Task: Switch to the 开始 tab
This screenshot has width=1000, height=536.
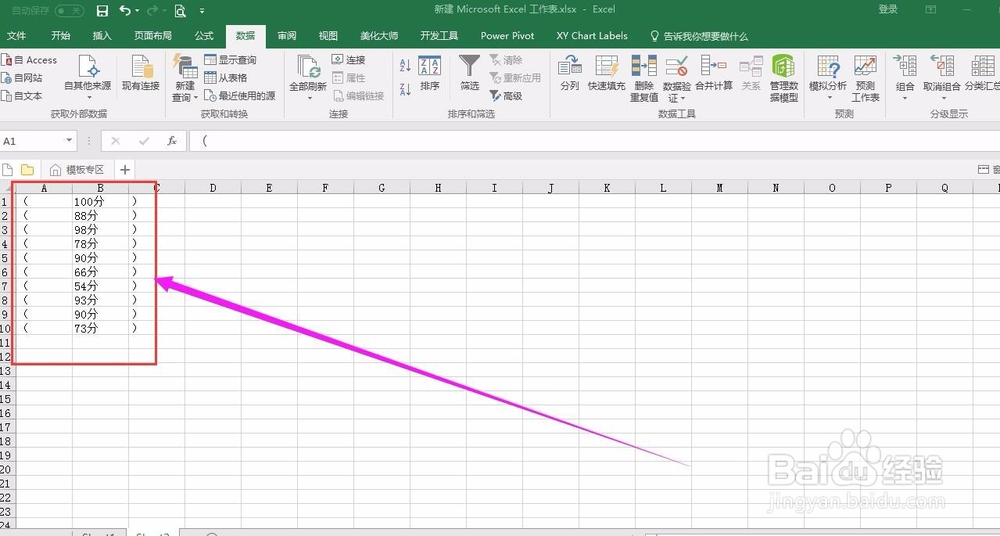Action: click(x=61, y=36)
